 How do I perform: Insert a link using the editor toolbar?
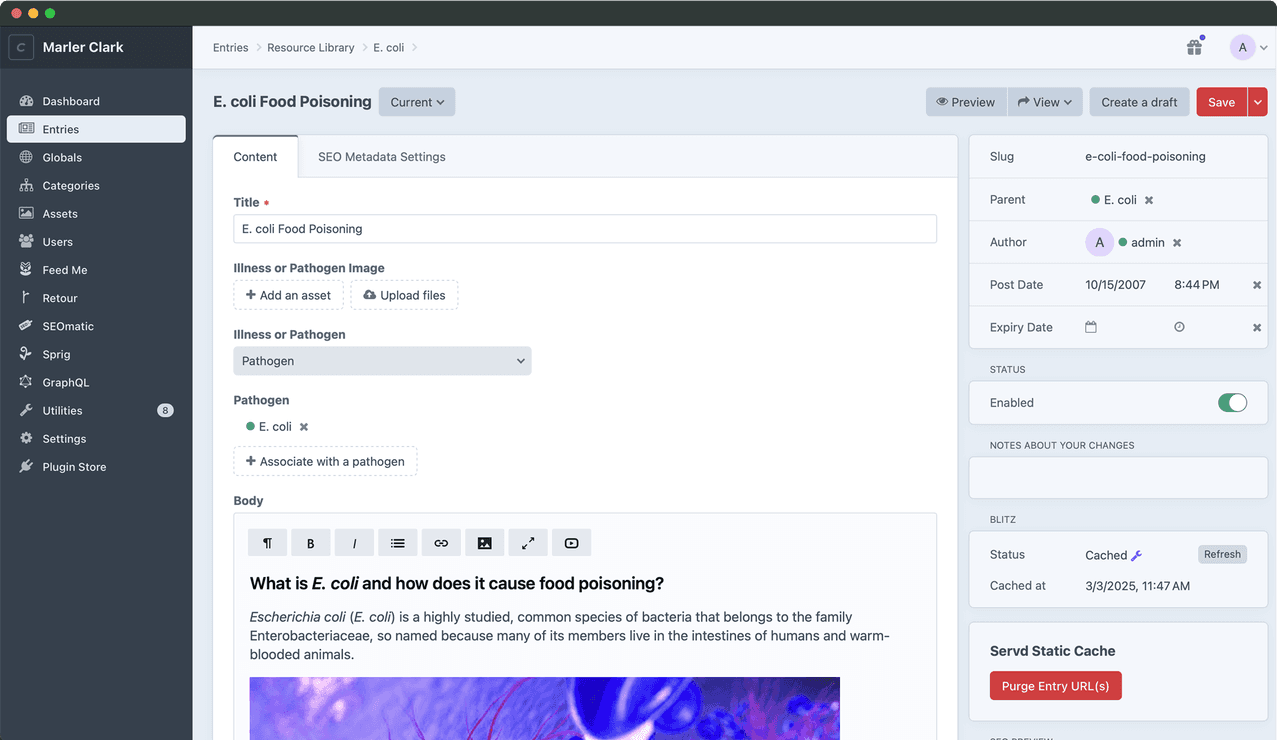click(441, 543)
